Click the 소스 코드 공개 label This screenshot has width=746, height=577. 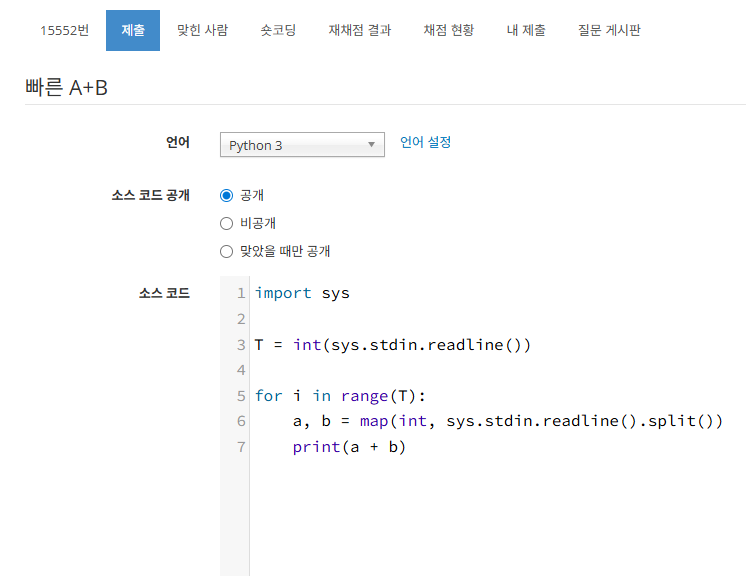tap(150, 195)
